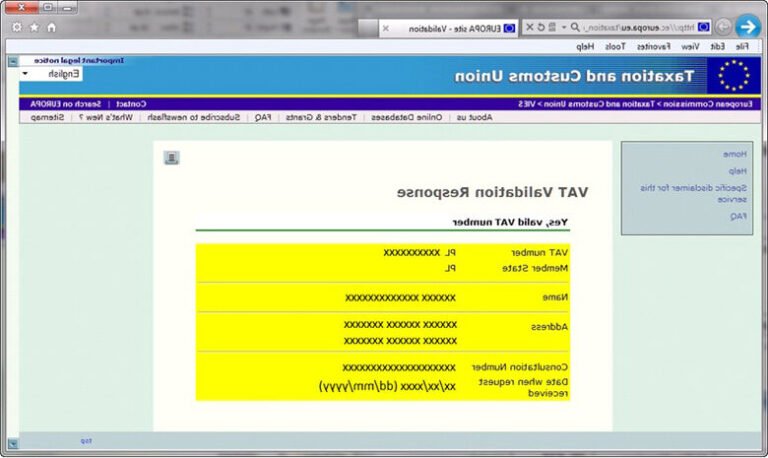Click the xx/xx/xxxx (dd/mm/yyyy) date value
Image resolution: width=768 pixels, height=458 pixels.
pos(387,386)
